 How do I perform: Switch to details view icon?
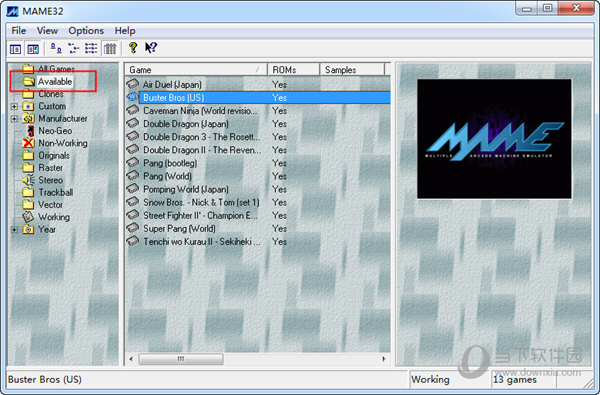tap(110, 49)
